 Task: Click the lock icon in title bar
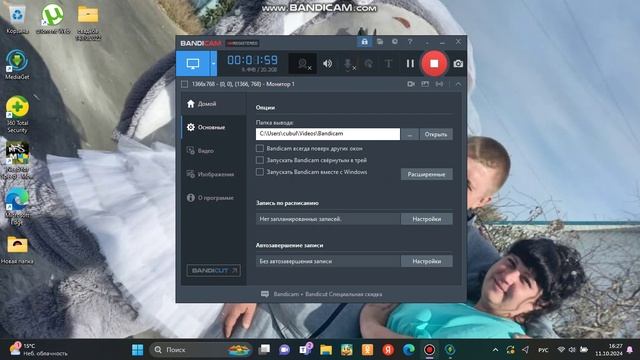click(x=364, y=42)
